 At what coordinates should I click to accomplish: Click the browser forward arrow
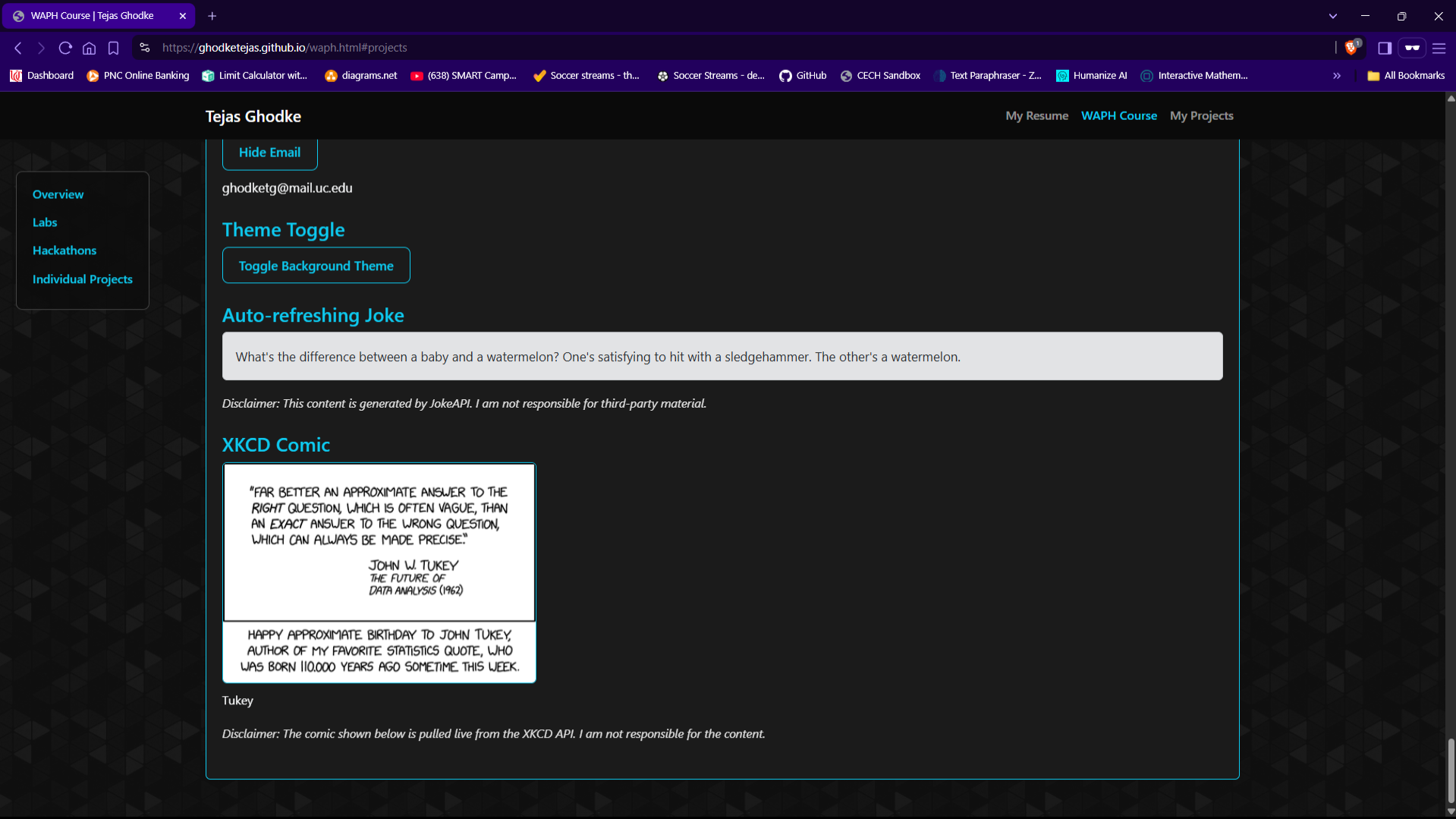[x=41, y=48]
